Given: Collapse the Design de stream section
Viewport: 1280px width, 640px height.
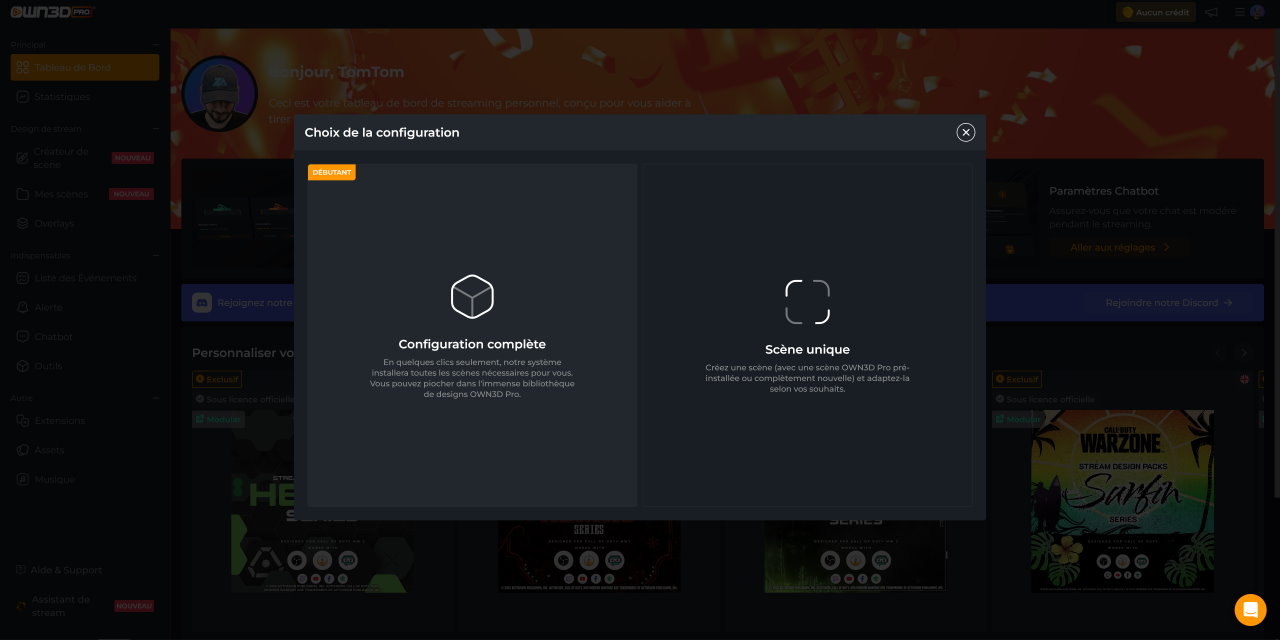Looking at the screenshot, I should click(x=156, y=129).
